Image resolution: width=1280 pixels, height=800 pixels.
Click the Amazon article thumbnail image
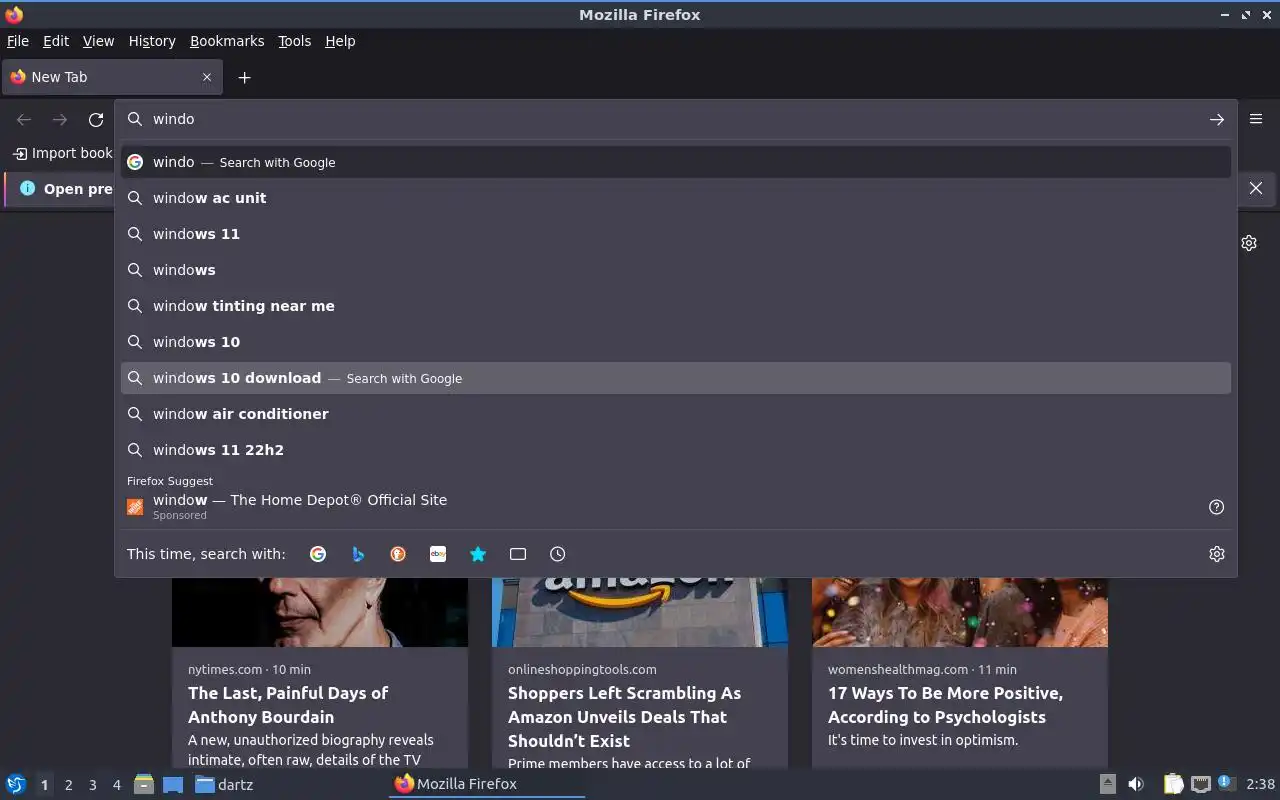[640, 612]
